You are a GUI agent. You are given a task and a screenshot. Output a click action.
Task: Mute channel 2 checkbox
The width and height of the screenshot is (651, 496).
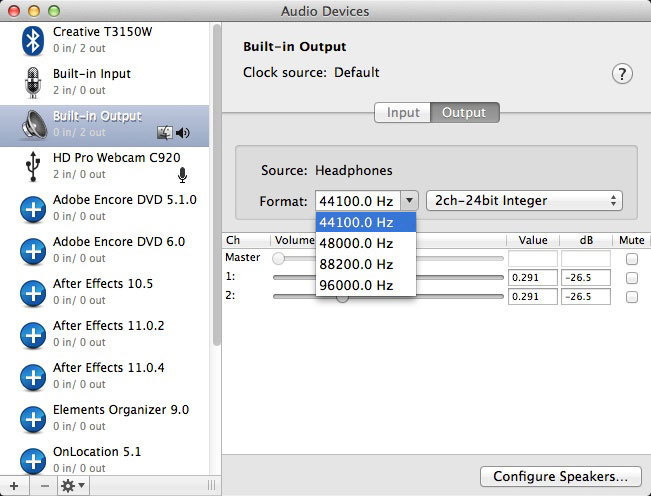pos(631,297)
